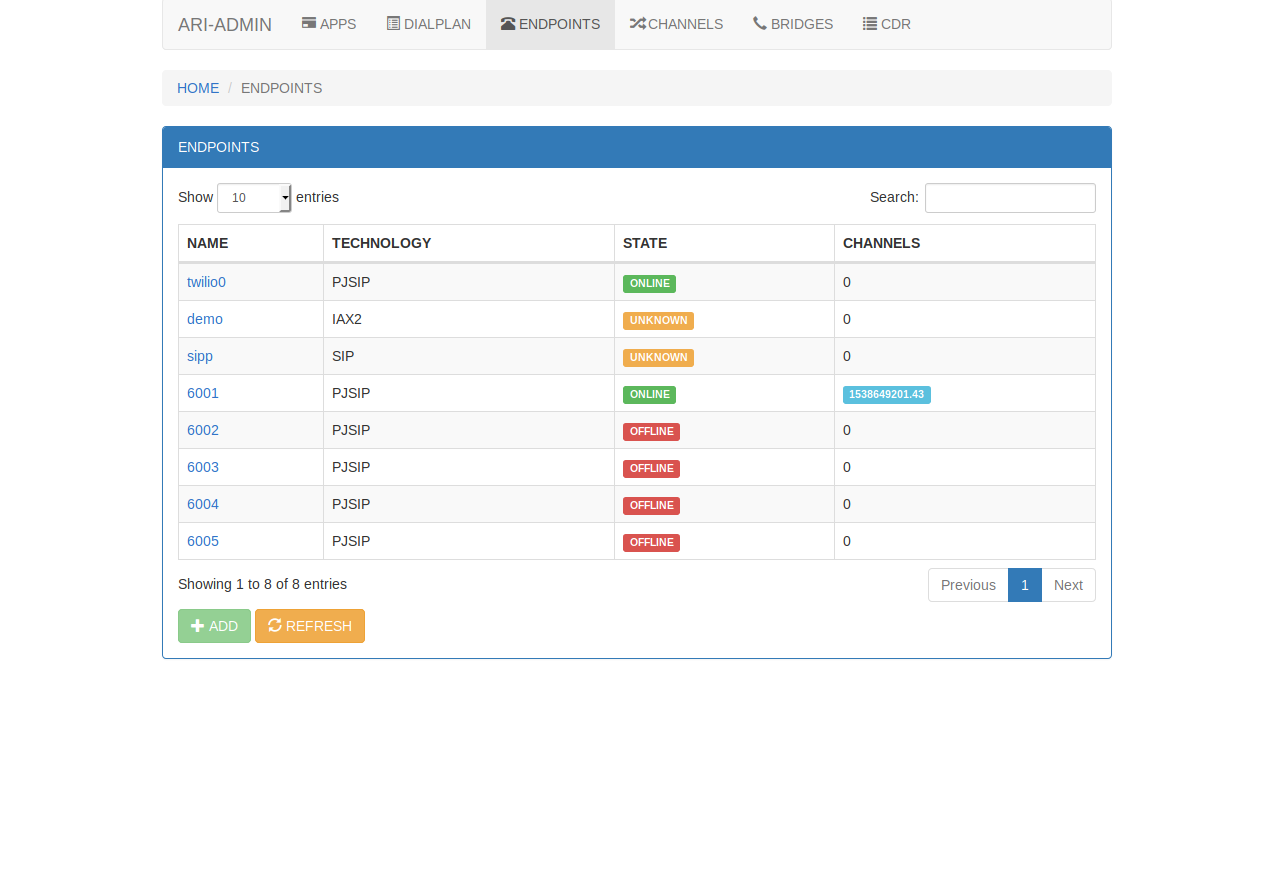Screen dimensions: 1276x894
Task: Click UNKNOWN badge in demo row
Action: click(658, 321)
